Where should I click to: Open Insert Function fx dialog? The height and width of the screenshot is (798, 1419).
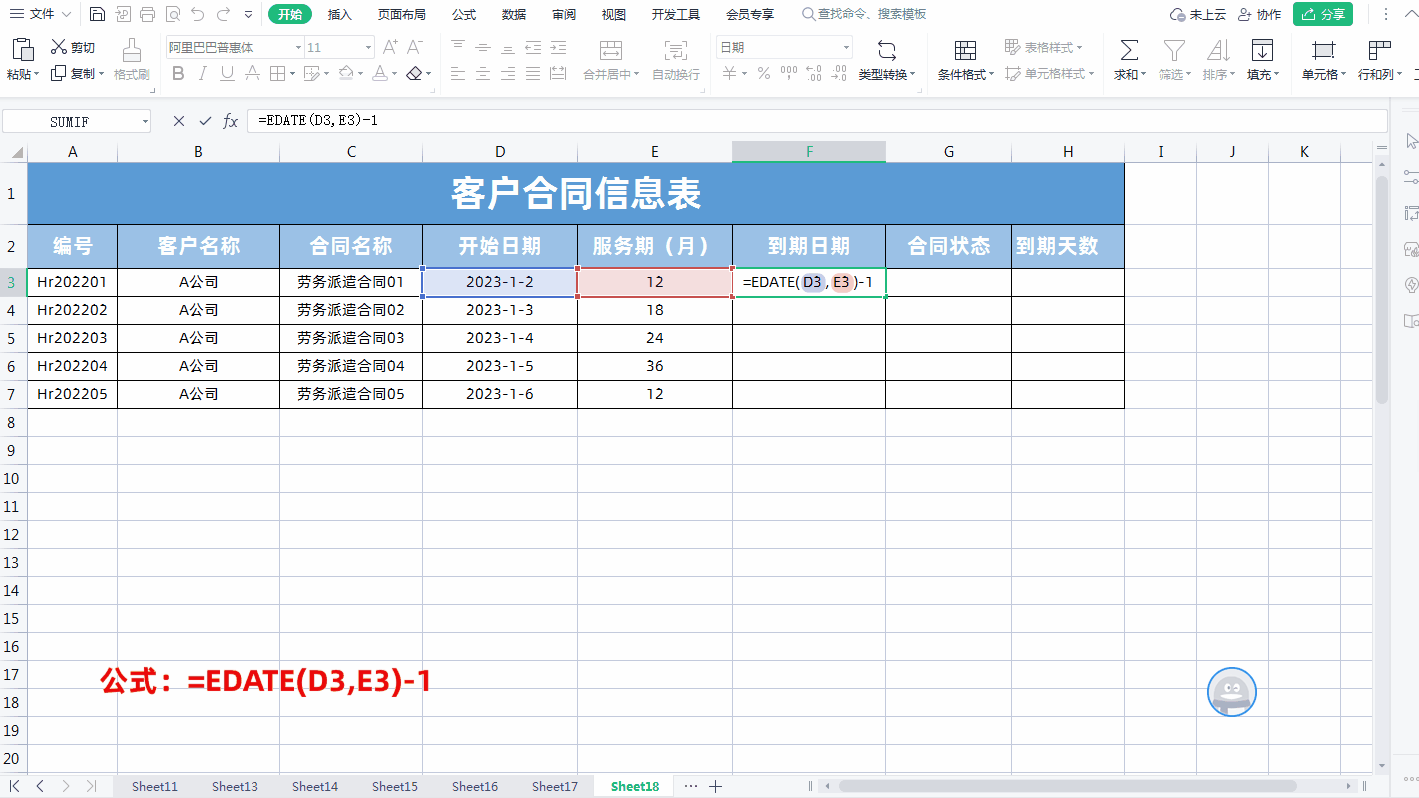231,121
